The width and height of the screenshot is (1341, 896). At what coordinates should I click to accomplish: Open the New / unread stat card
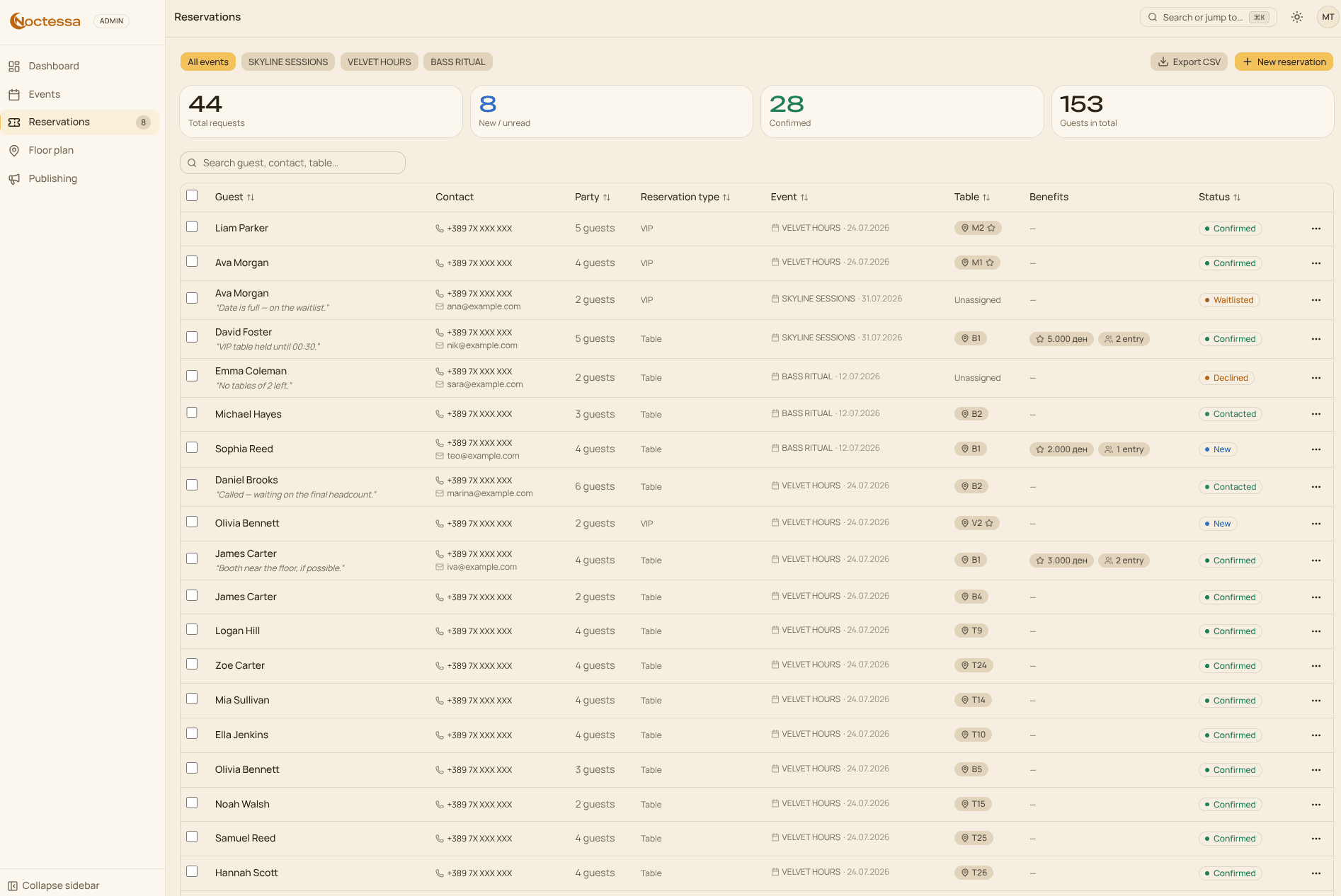611,112
